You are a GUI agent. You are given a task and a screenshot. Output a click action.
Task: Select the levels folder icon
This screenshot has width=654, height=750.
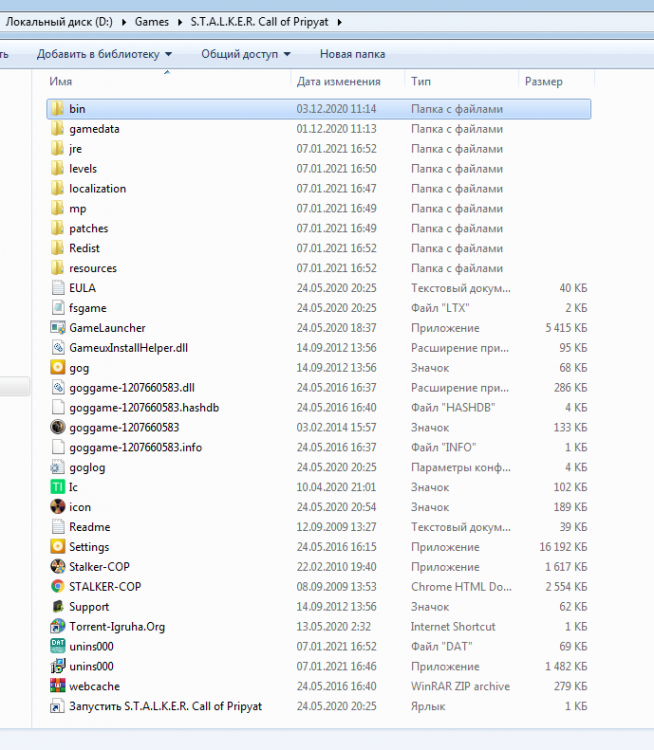(x=57, y=168)
